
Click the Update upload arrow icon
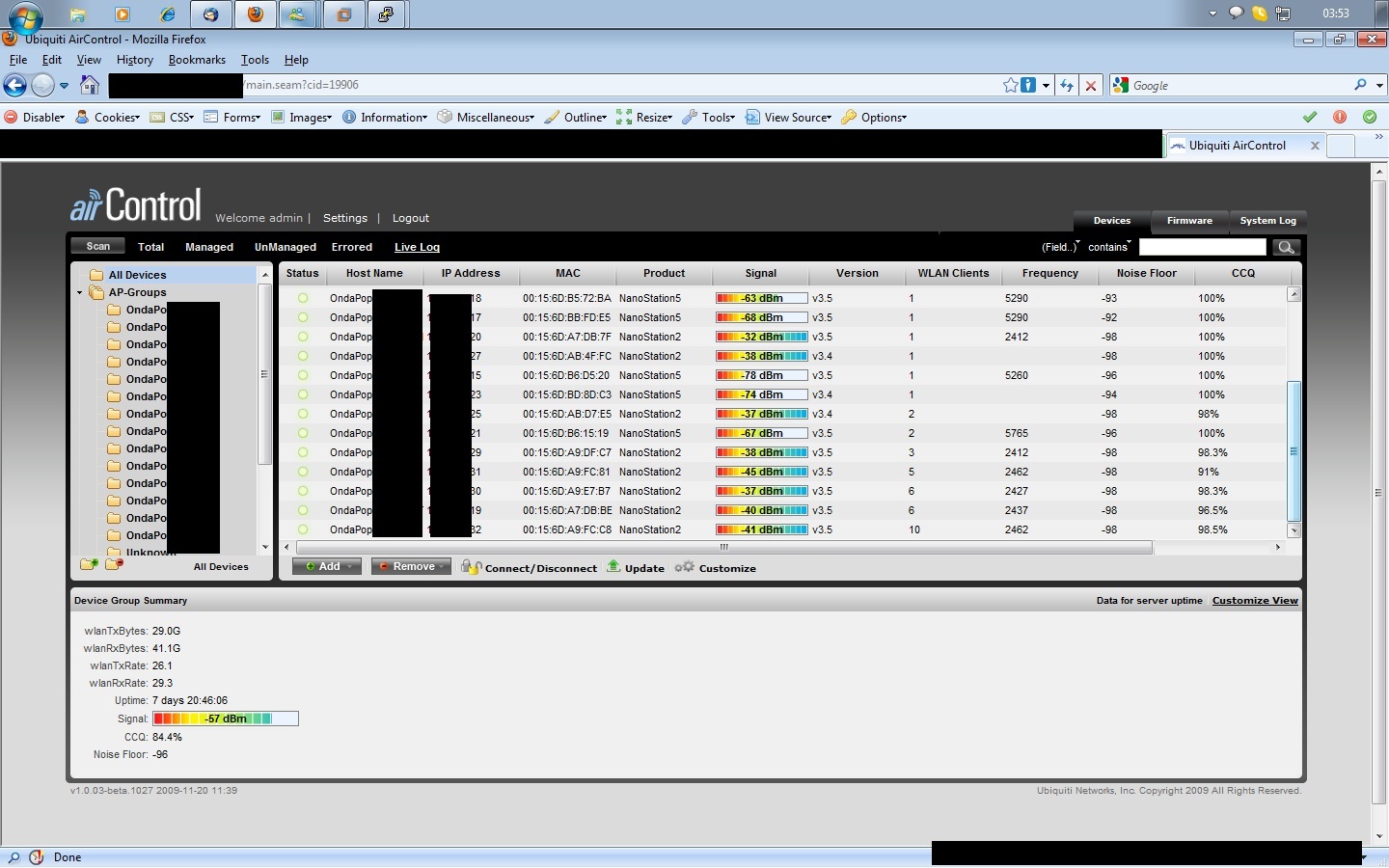click(613, 567)
